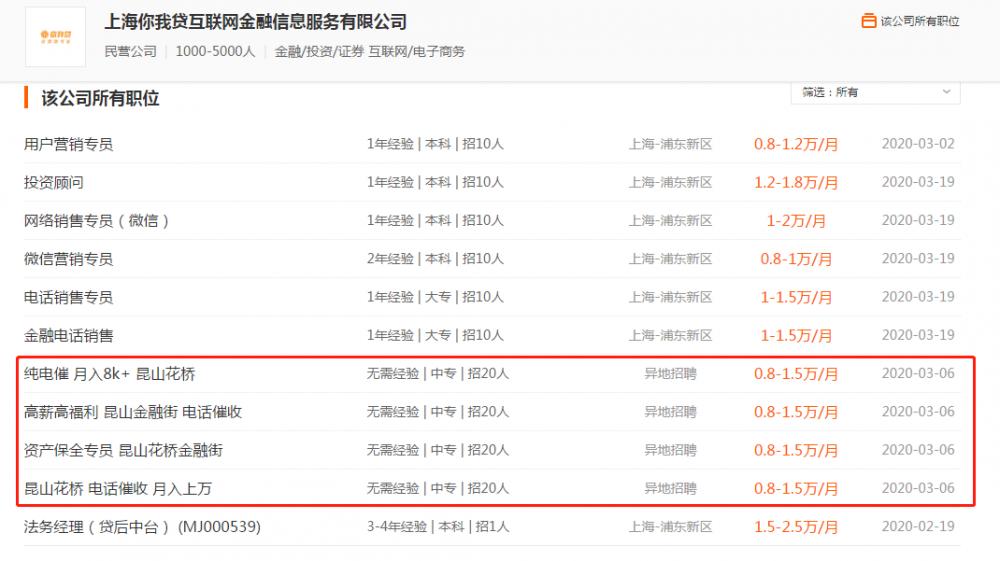
Task: Open the 微信营销专员 job posting
Action: (68, 259)
